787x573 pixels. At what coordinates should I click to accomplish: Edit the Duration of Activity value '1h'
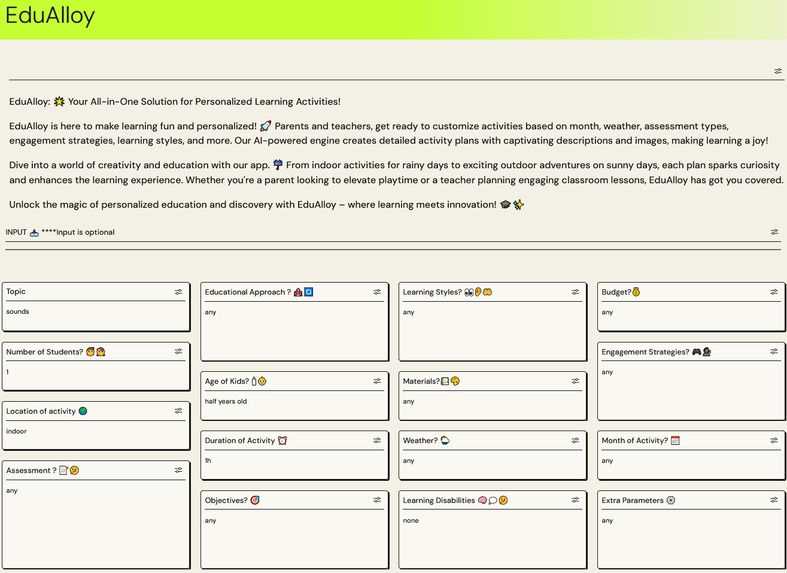point(294,465)
